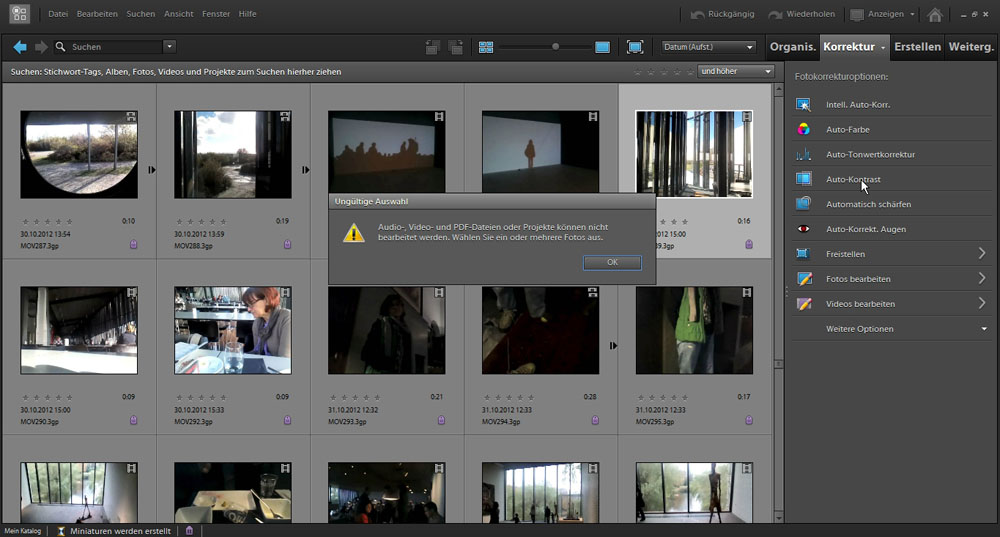
Task: Switch to the Organis. tab
Action: 793,47
